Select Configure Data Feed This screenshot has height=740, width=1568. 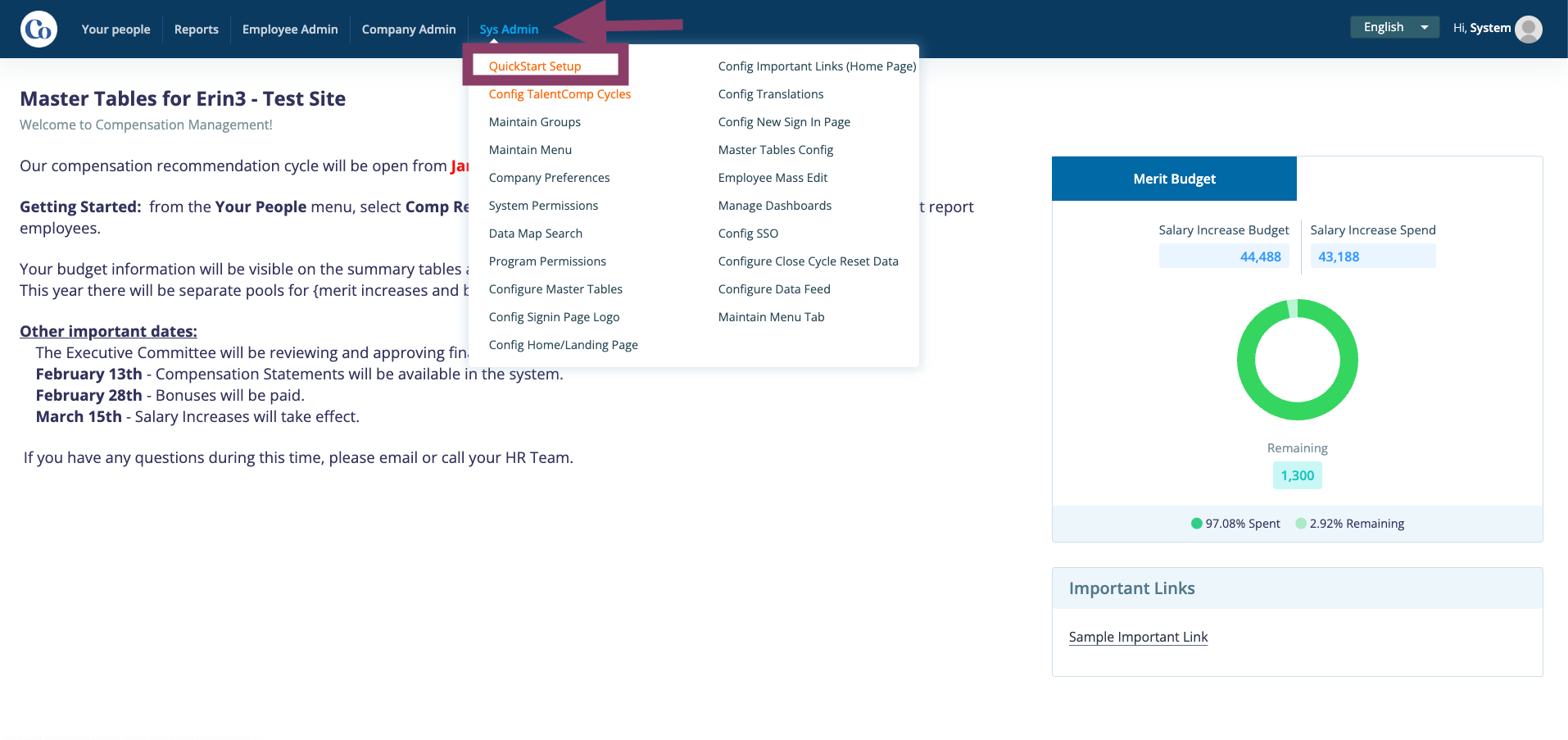(774, 289)
